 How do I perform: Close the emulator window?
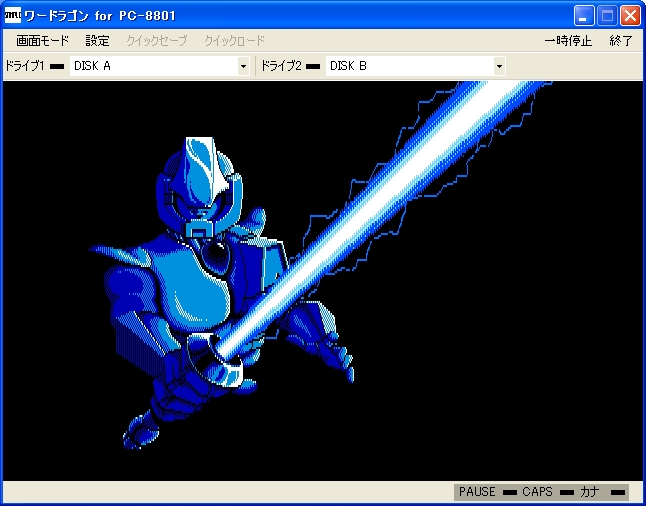[630, 16]
